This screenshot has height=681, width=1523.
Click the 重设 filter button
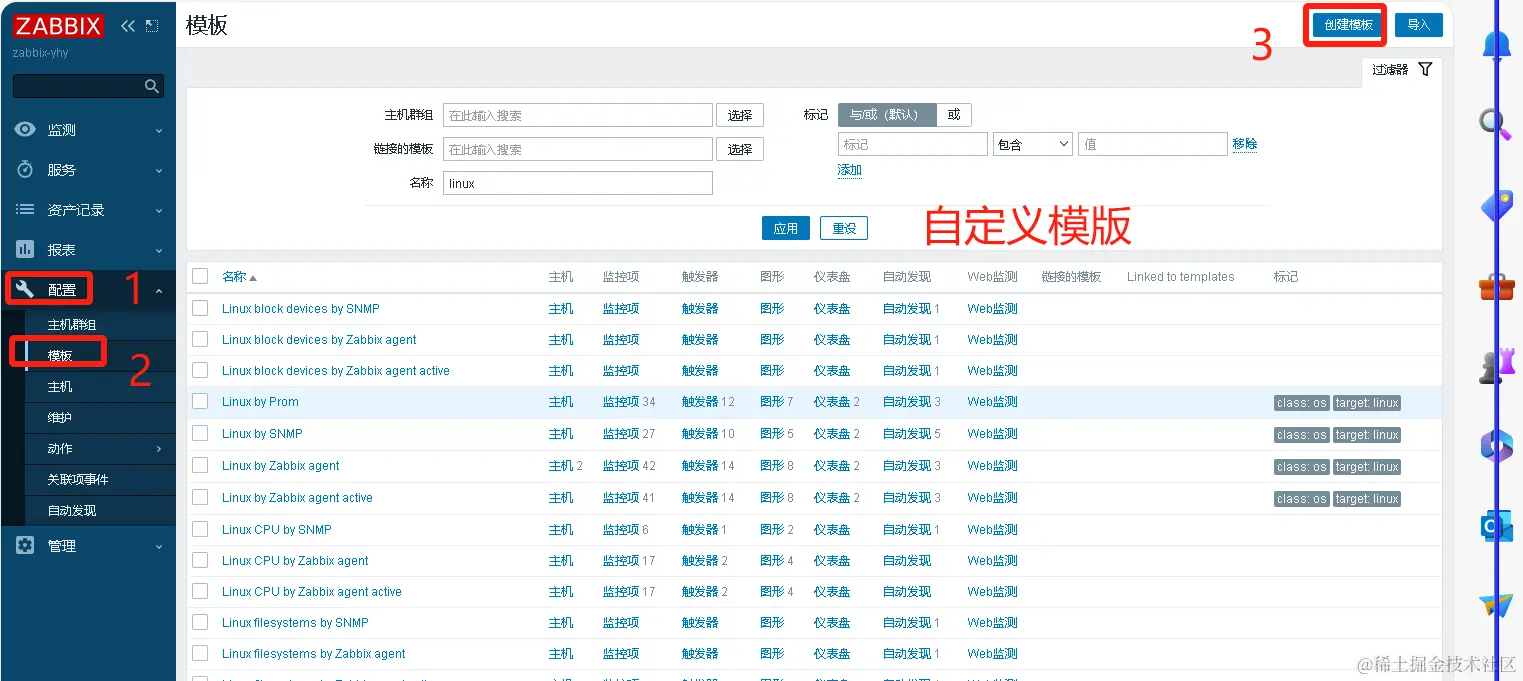(x=844, y=228)
